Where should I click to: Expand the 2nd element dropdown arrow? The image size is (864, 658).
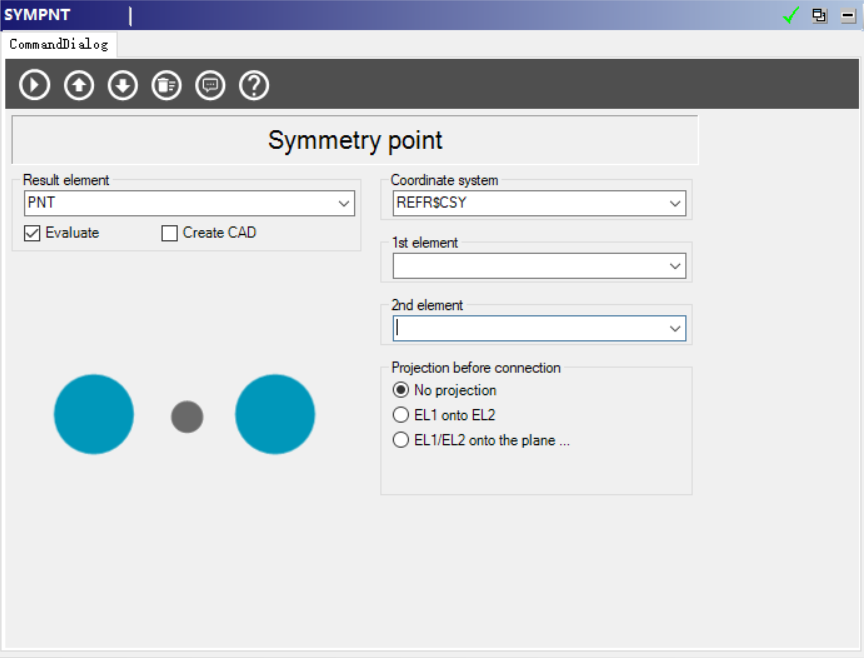coord(675,328)
